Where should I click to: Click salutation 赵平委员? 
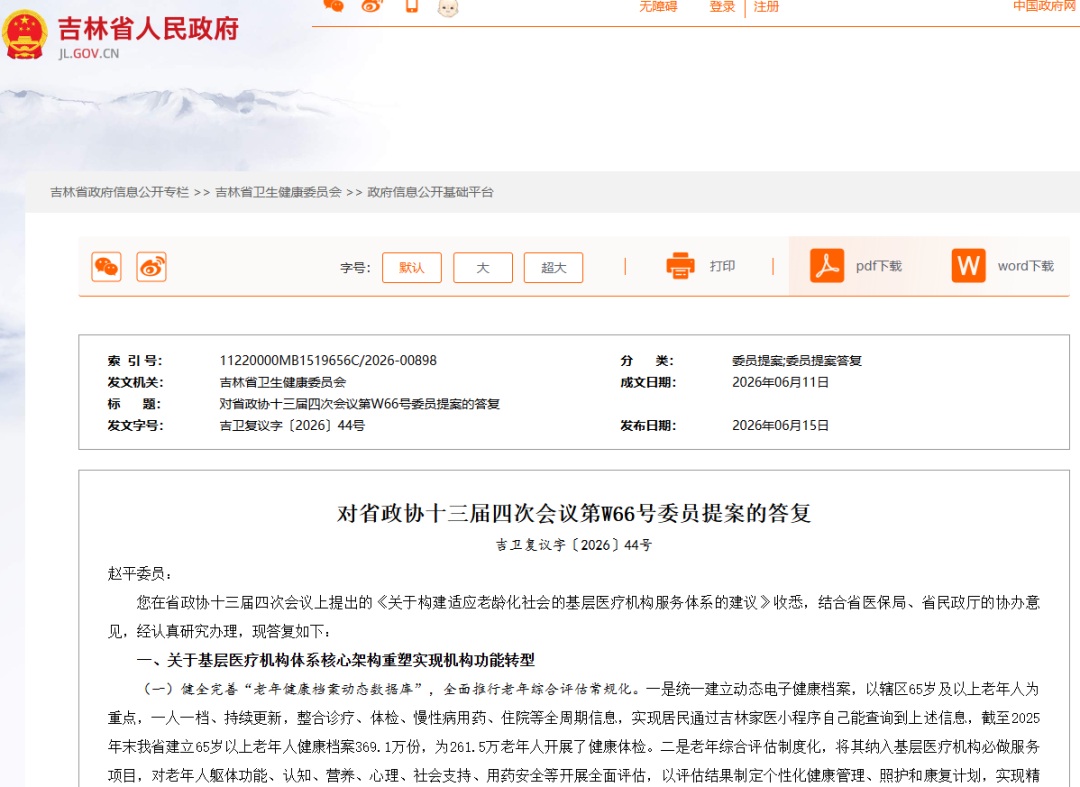click(140, 574)
